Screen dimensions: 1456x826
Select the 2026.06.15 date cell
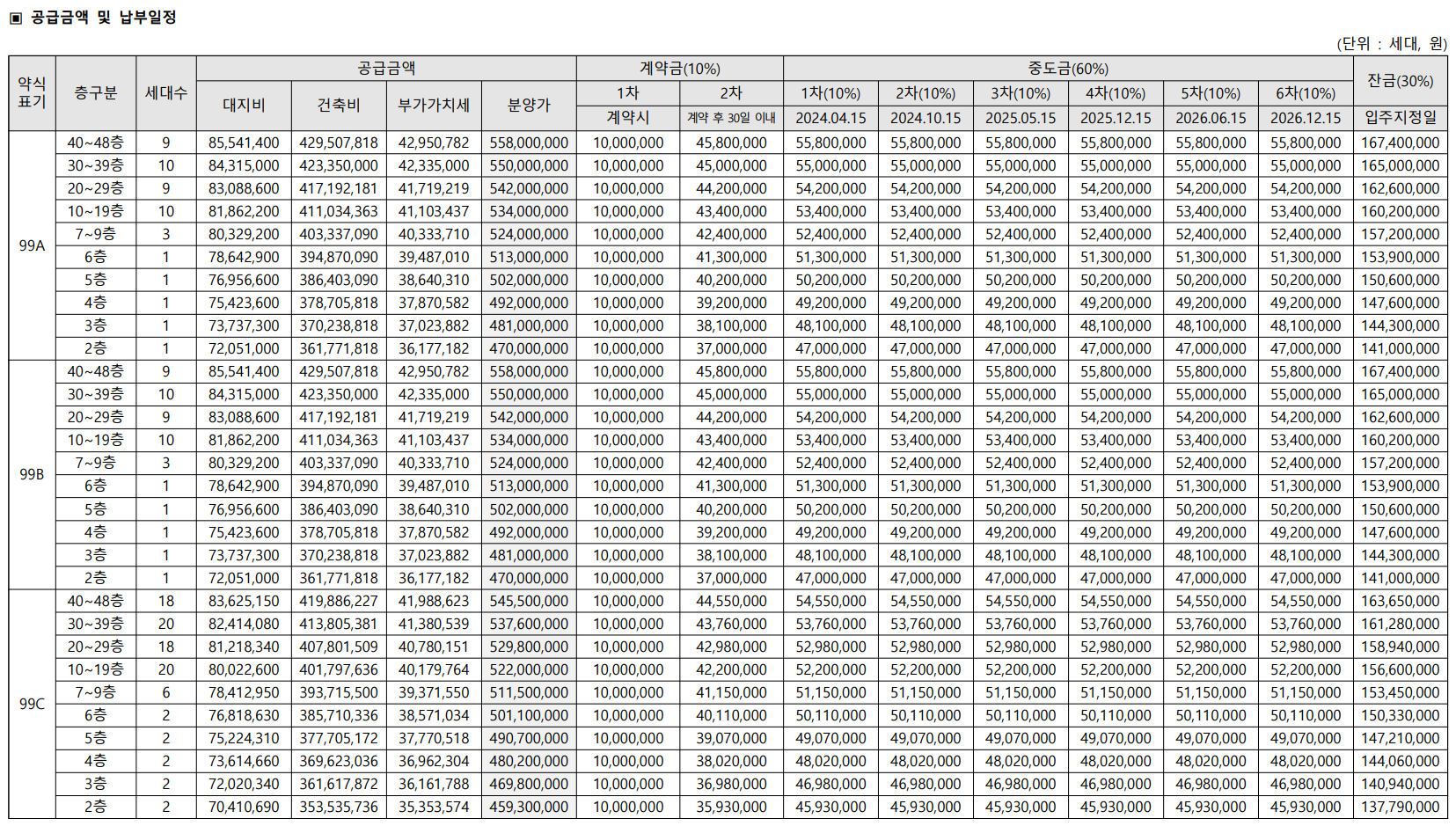1211,118
